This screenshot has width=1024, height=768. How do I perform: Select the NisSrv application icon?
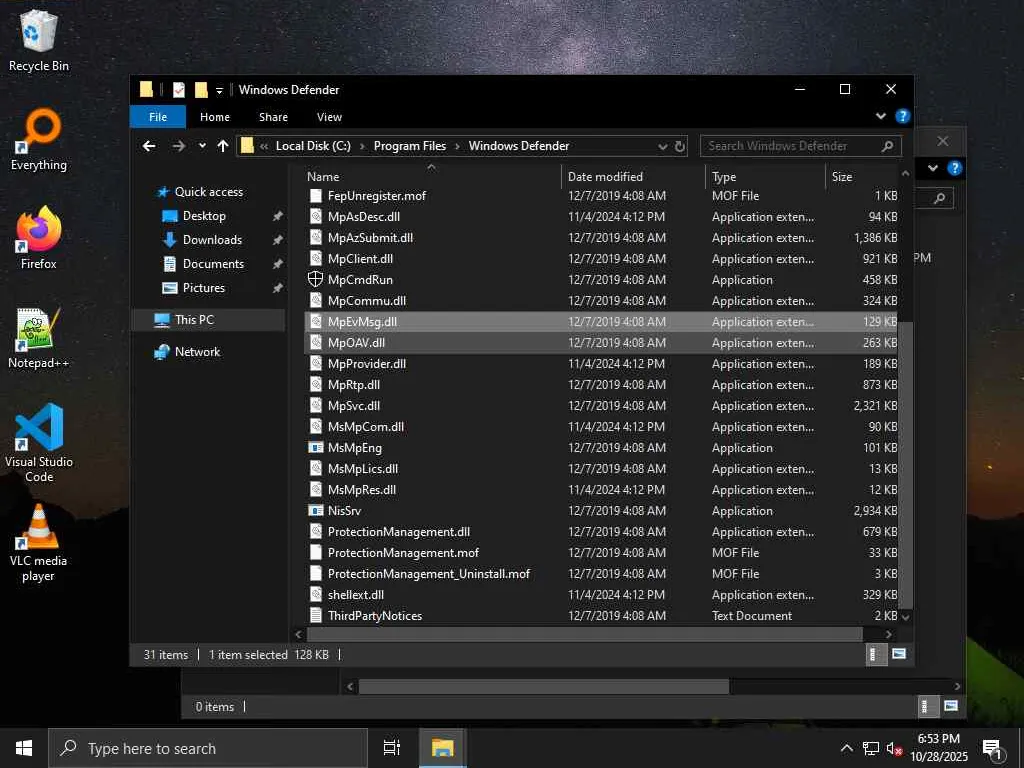pyautogui.click(x=315, y=511)
